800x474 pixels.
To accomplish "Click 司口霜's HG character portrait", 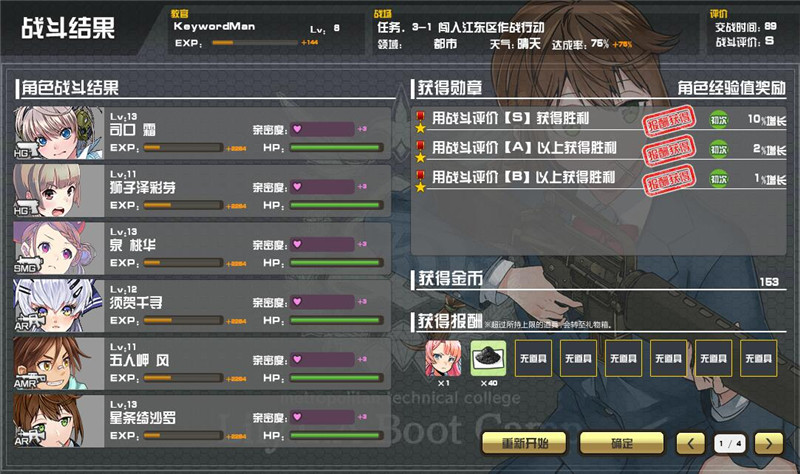I will click(x=59, y=133).
